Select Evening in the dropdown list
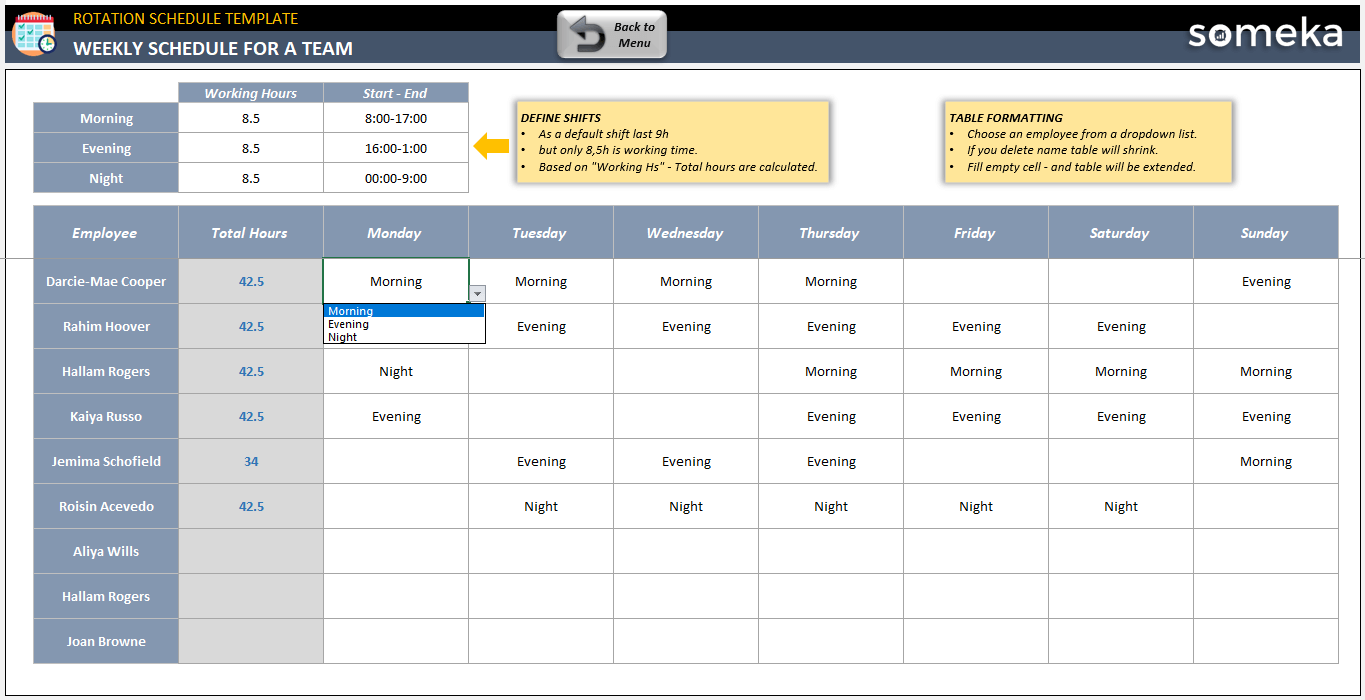This screenshot has width=1365, height=700. click(404, 324)
